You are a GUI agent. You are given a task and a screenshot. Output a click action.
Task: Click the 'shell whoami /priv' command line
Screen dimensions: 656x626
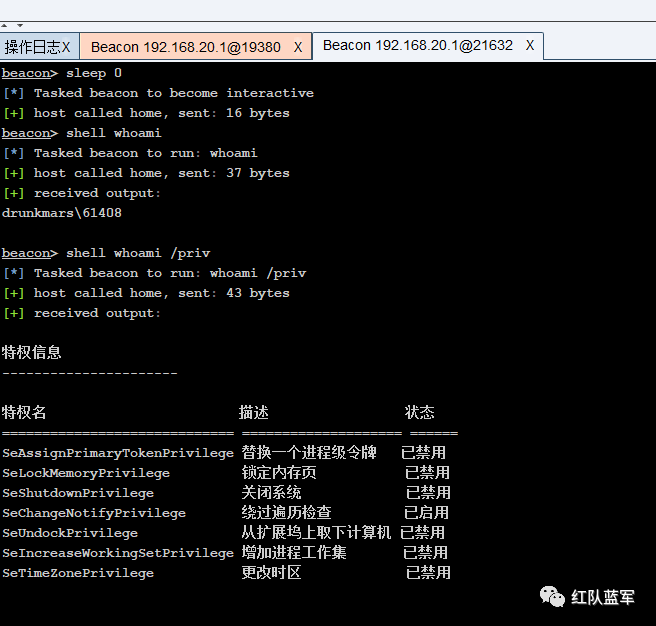coord(106,253)
